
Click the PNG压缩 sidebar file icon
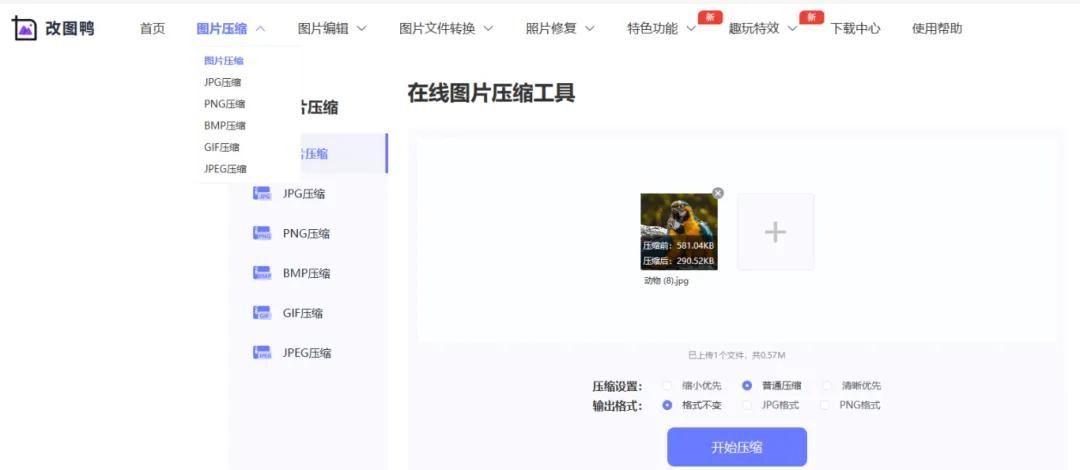[262, 233]
